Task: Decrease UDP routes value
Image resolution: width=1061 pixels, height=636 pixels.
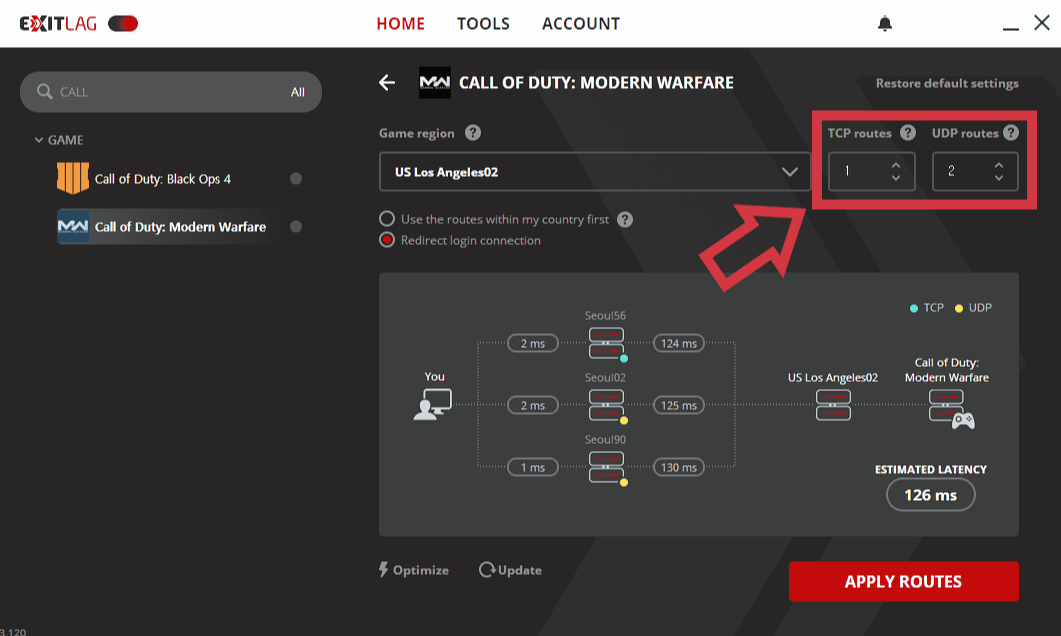Action: point(999,178)
